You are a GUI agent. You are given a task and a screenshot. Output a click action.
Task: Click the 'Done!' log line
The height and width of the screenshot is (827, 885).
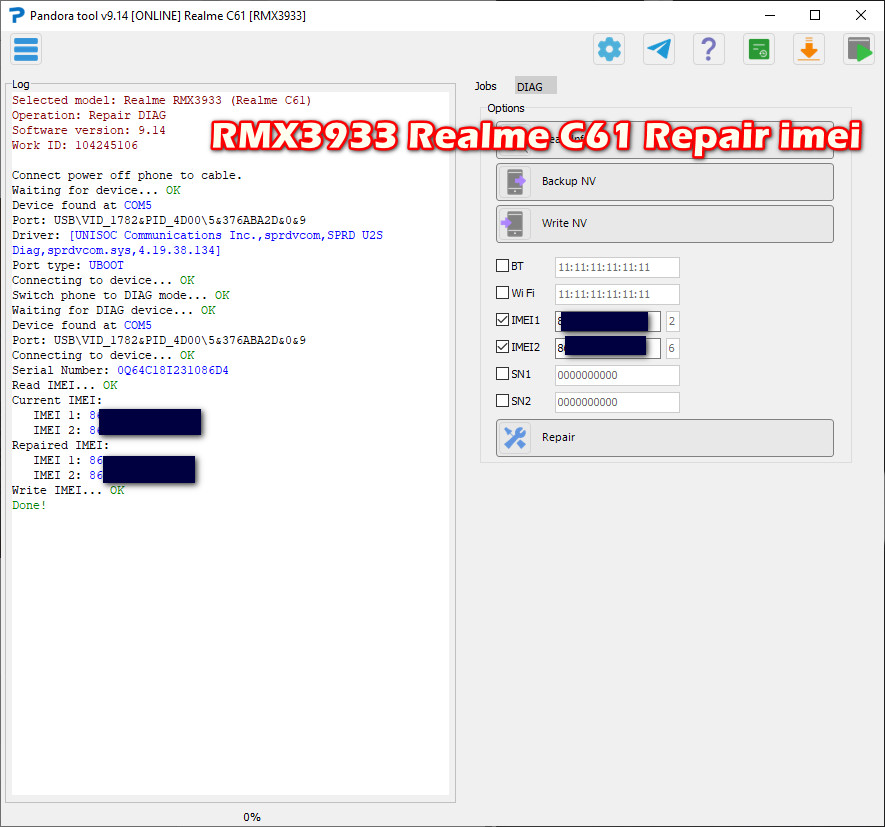tap(29, 505)
